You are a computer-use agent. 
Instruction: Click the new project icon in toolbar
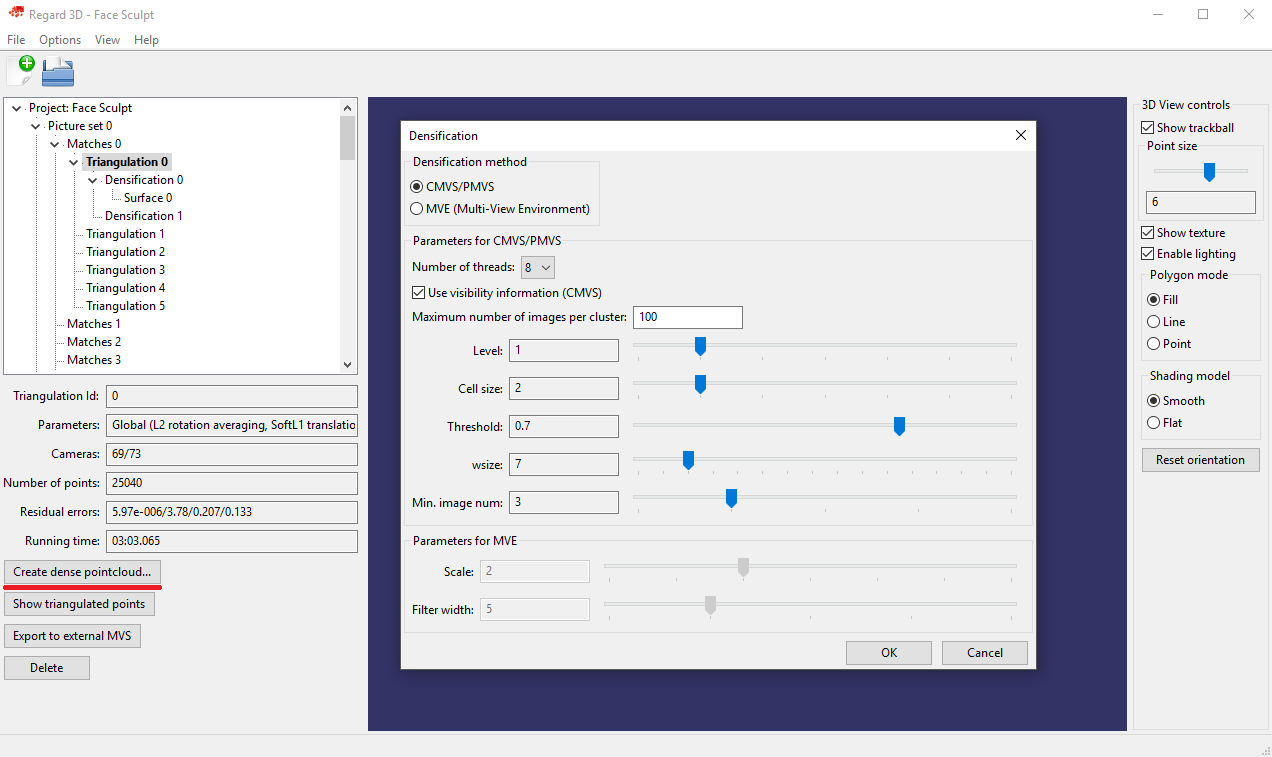click(21, 71)
